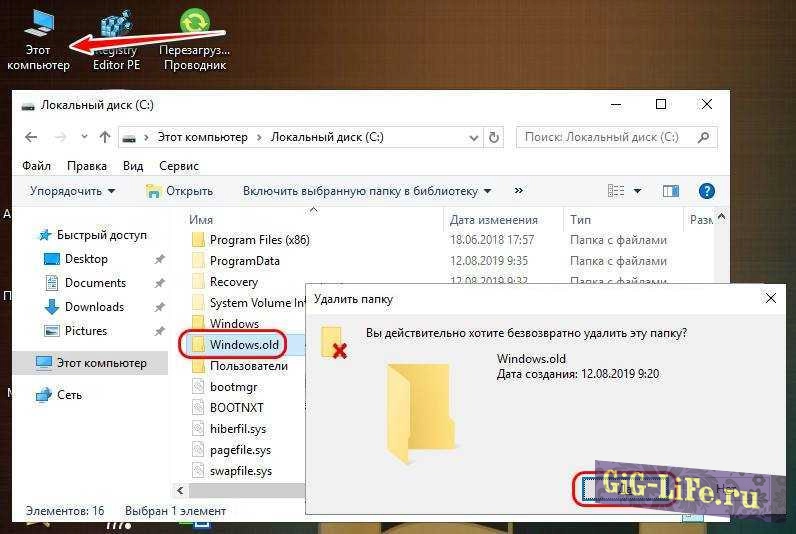
Task: Open the Файл menu
Action: (37, 166)
